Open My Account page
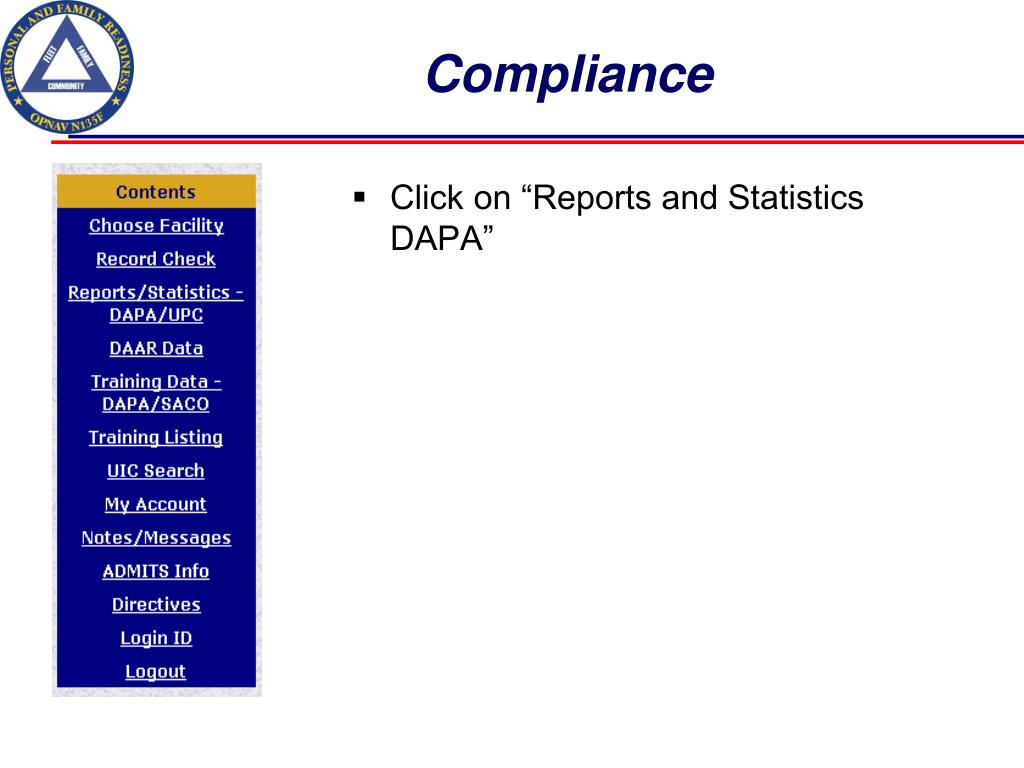The width and height of the screenshot is (1024, 768). tap(156, 504)
